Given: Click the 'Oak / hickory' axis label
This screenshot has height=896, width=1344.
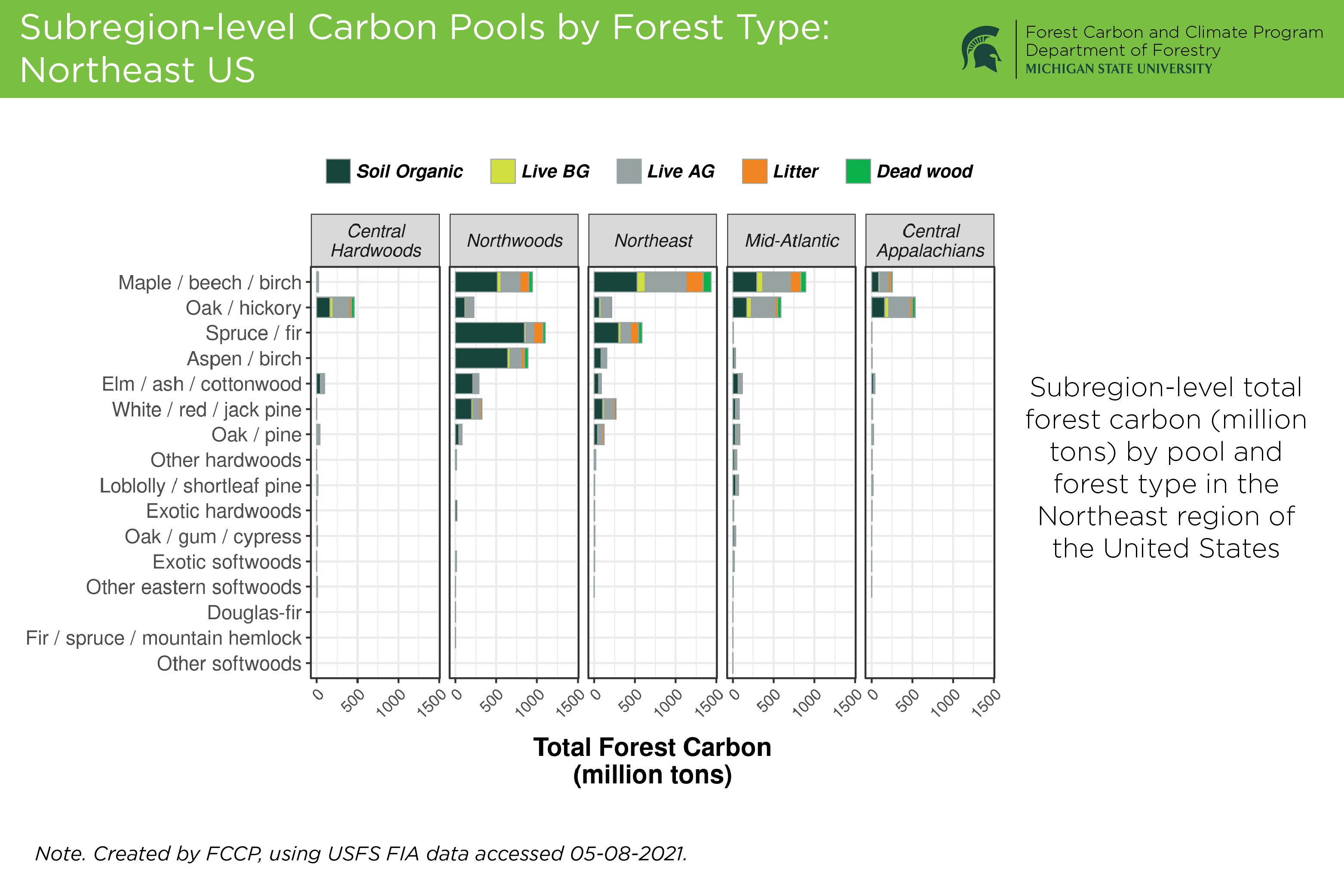Looking at the screenshot, I should coord(243,308).
